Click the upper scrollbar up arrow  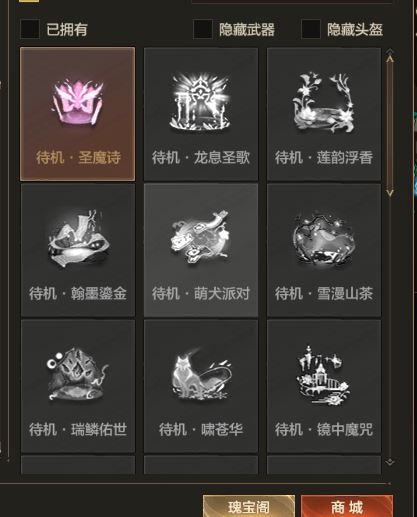(x=390, y=57)
